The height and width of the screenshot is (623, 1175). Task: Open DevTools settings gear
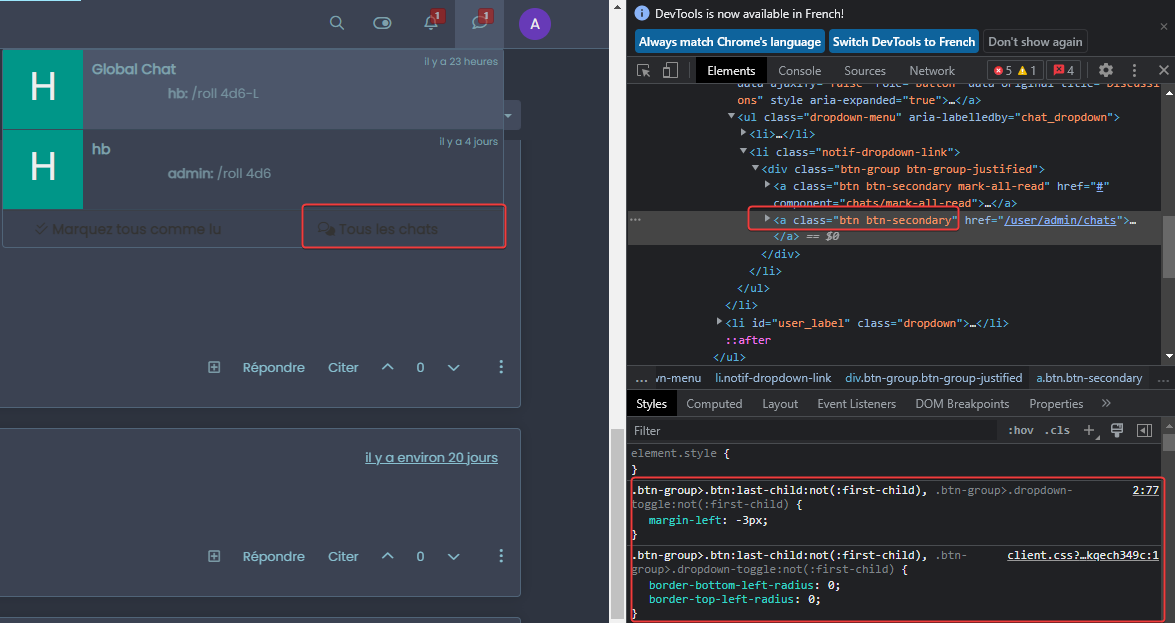click(x=1105, y=71)
